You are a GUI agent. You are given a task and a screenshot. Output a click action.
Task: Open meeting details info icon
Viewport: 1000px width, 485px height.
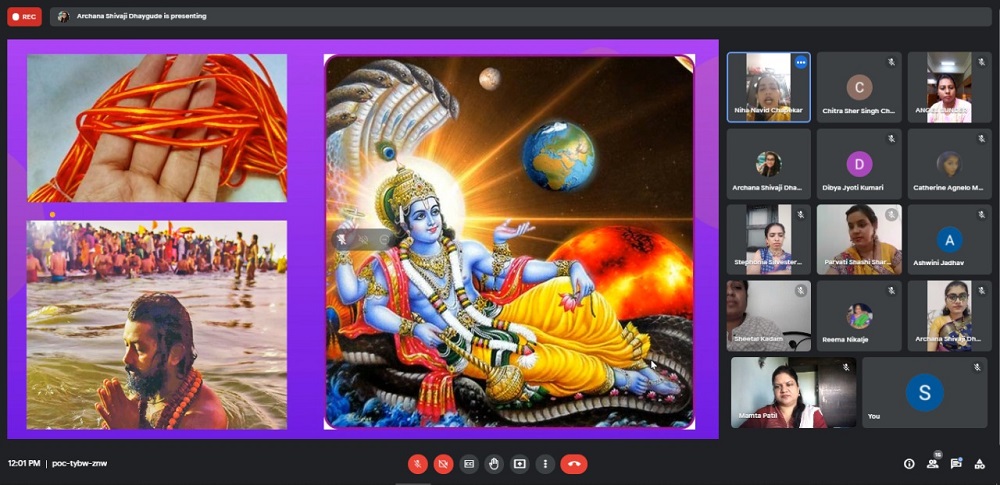click(x=909, y=464)
